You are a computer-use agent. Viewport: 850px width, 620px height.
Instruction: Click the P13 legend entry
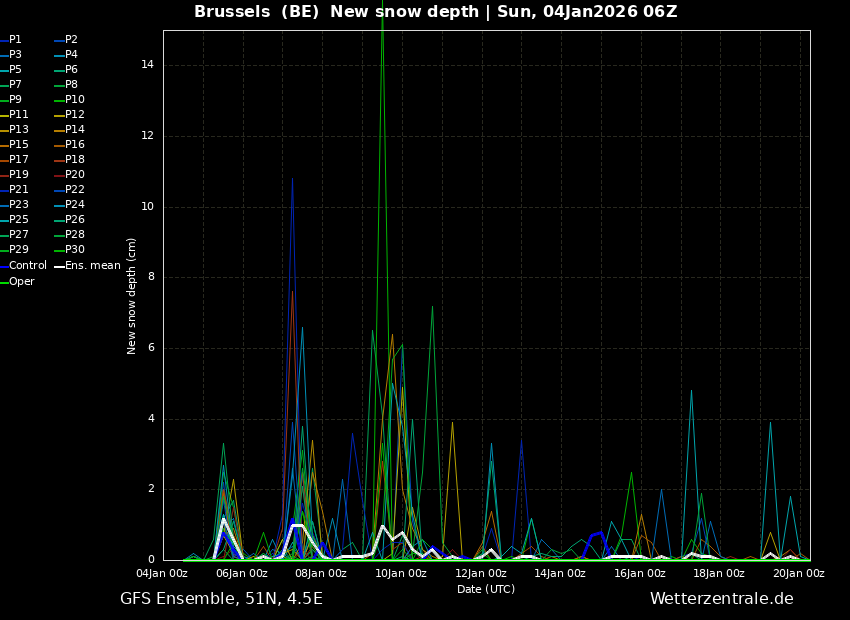14,130
